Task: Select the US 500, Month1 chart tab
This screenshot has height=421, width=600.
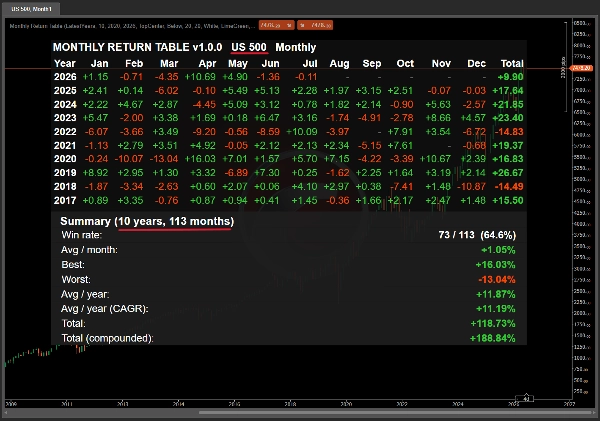Action: [31, 9]
